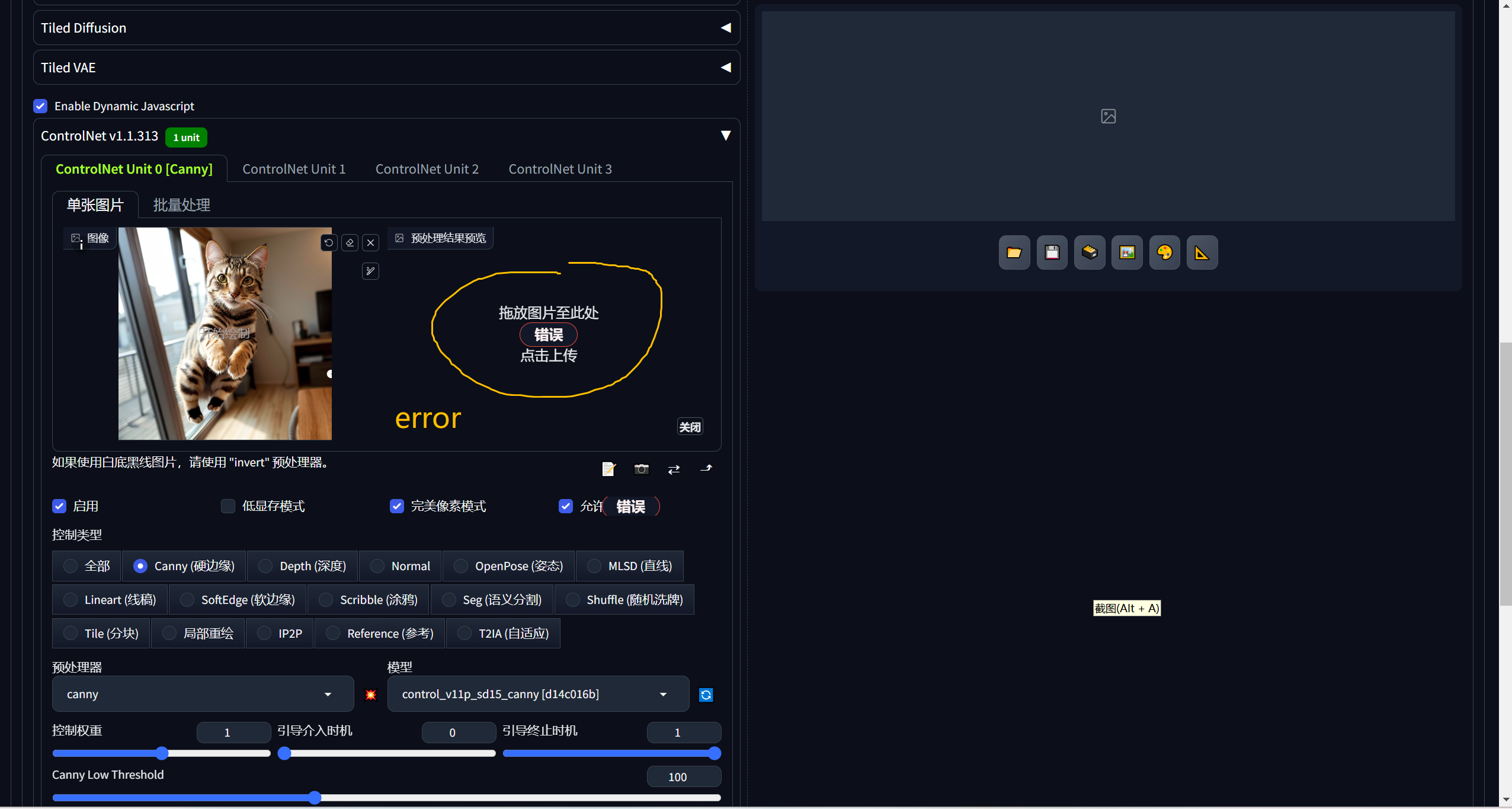
Task: Send to extras with triangle ruler icon
Action: pyautogui.click(x=1202, y=252)
